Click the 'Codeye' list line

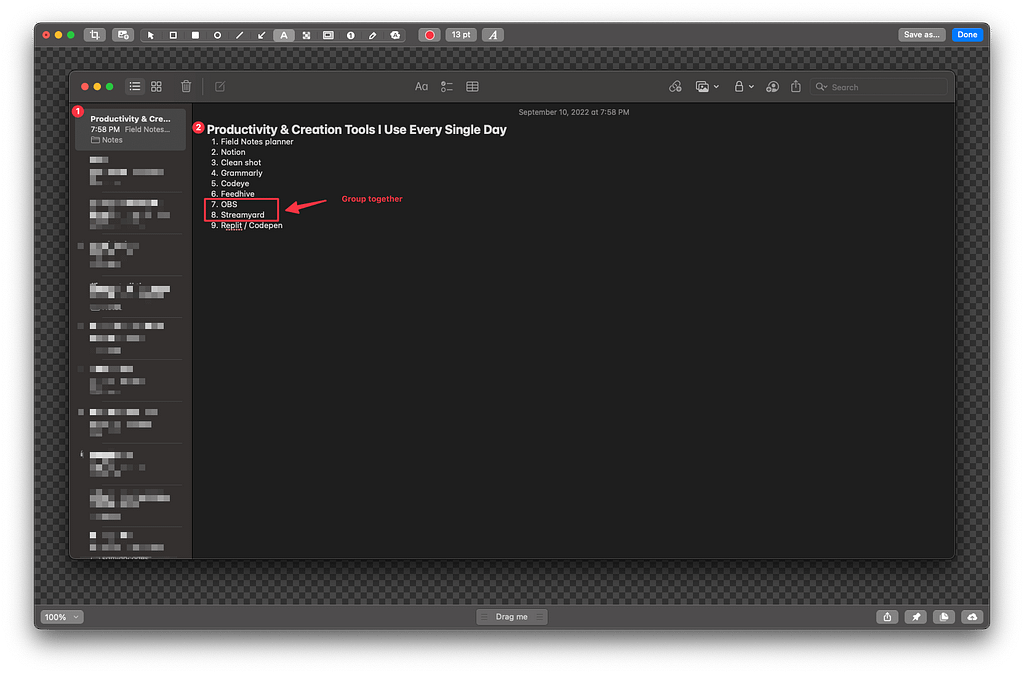(235, 184)
